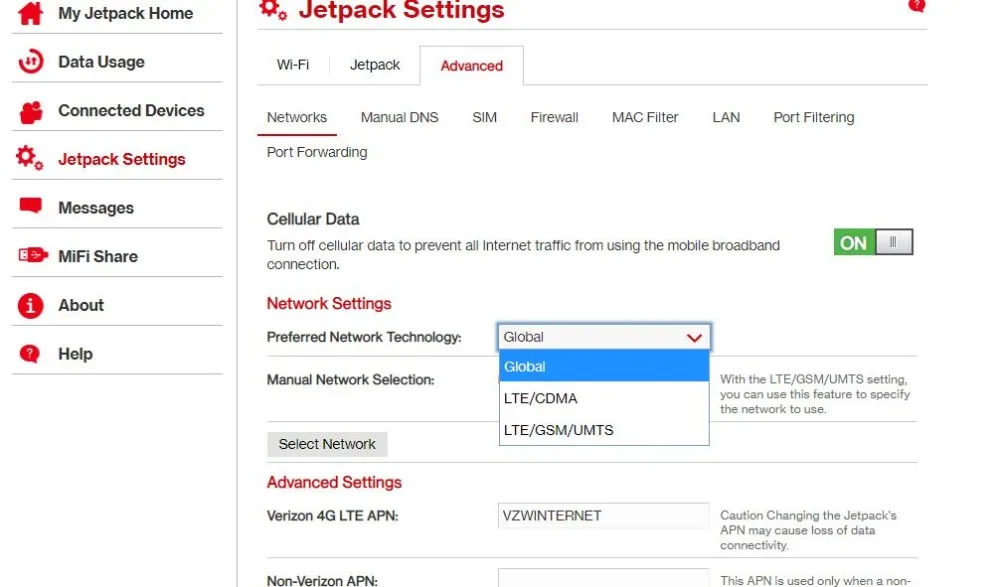Click the Data Usage gauge icon

[x=30, y=62]
